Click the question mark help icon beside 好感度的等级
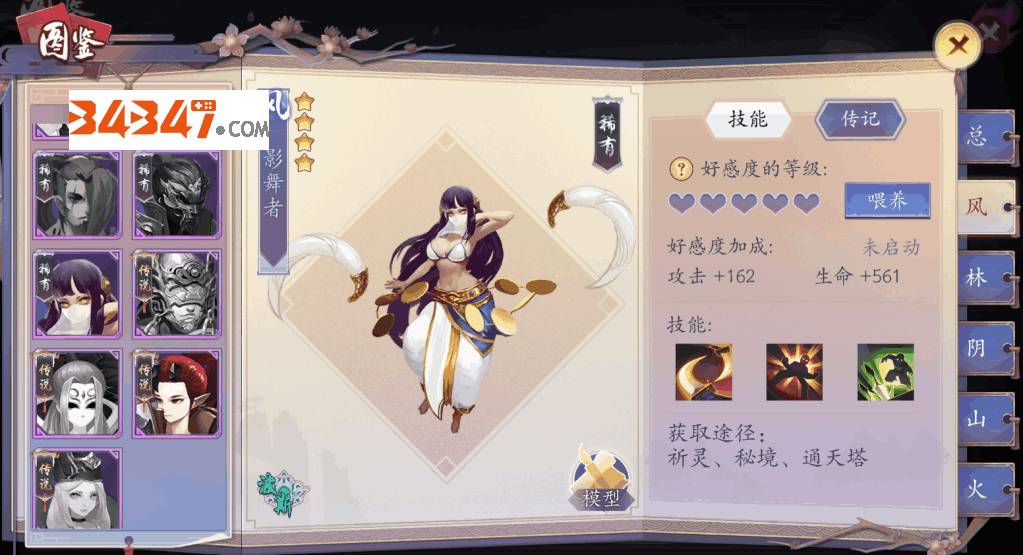This screenshot has height=555, width=1023. click(x=681, y=170)
